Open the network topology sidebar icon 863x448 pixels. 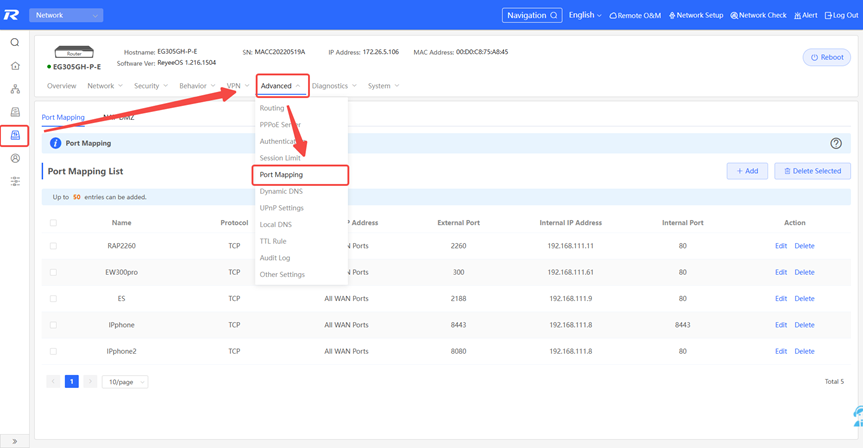15,89
